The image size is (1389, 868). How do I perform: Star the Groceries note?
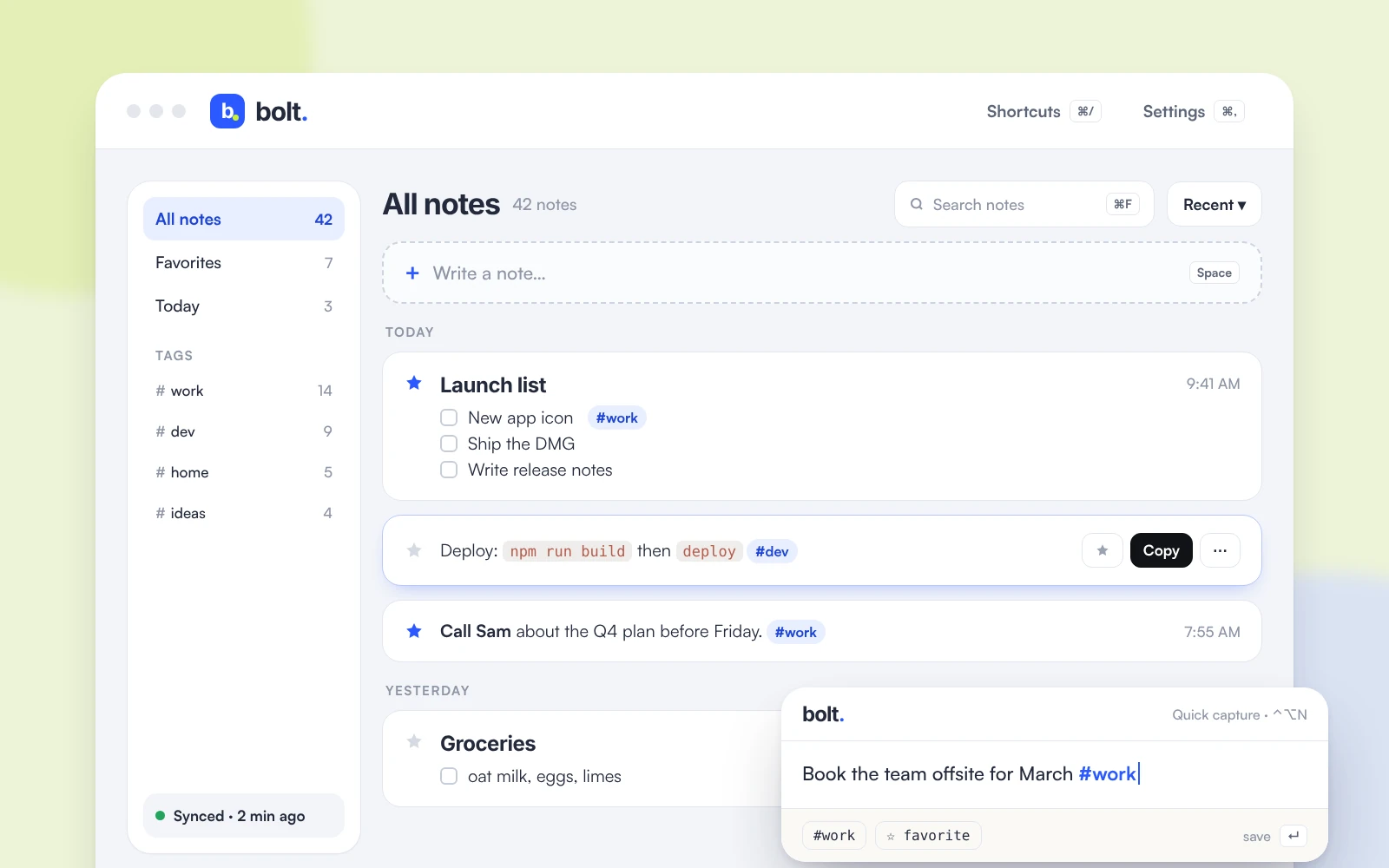click(x=414, y=741)
